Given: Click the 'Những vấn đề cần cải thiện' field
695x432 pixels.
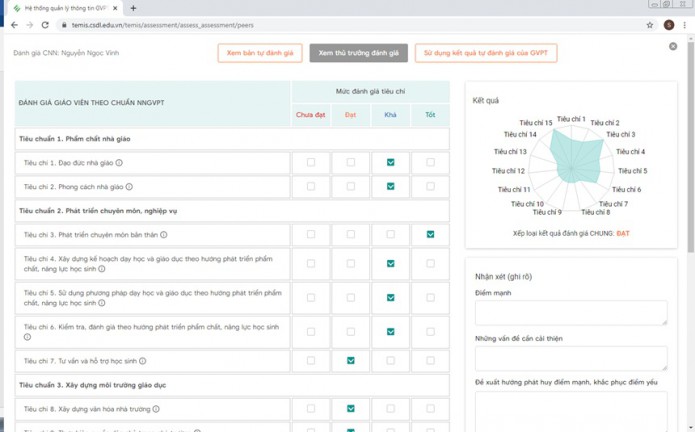Looking at the screenshot, I should (571, 358).
